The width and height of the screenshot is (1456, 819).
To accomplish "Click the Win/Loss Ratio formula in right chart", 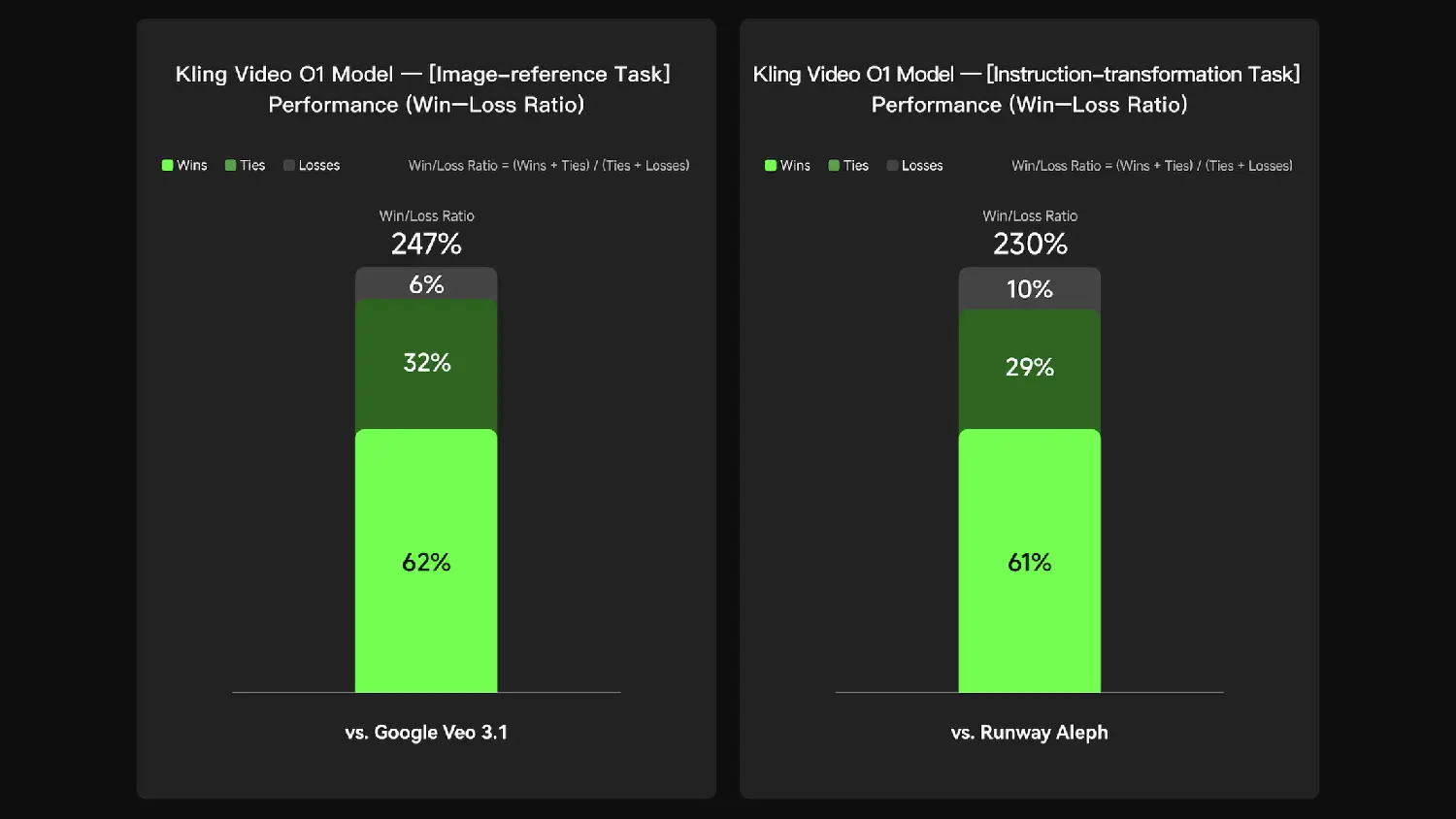I will pyautogui.click(x=1152, y=166).
